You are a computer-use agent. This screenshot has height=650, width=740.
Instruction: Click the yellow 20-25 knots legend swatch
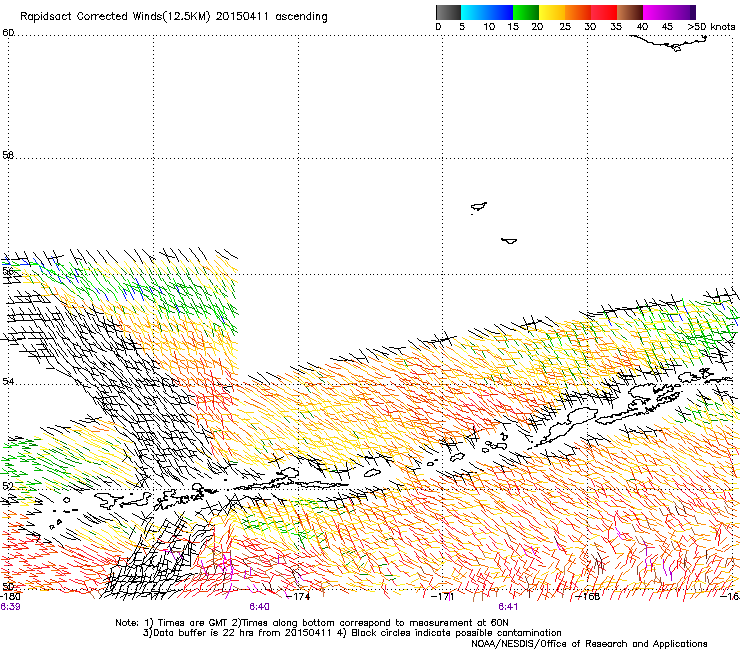point(552,12)
